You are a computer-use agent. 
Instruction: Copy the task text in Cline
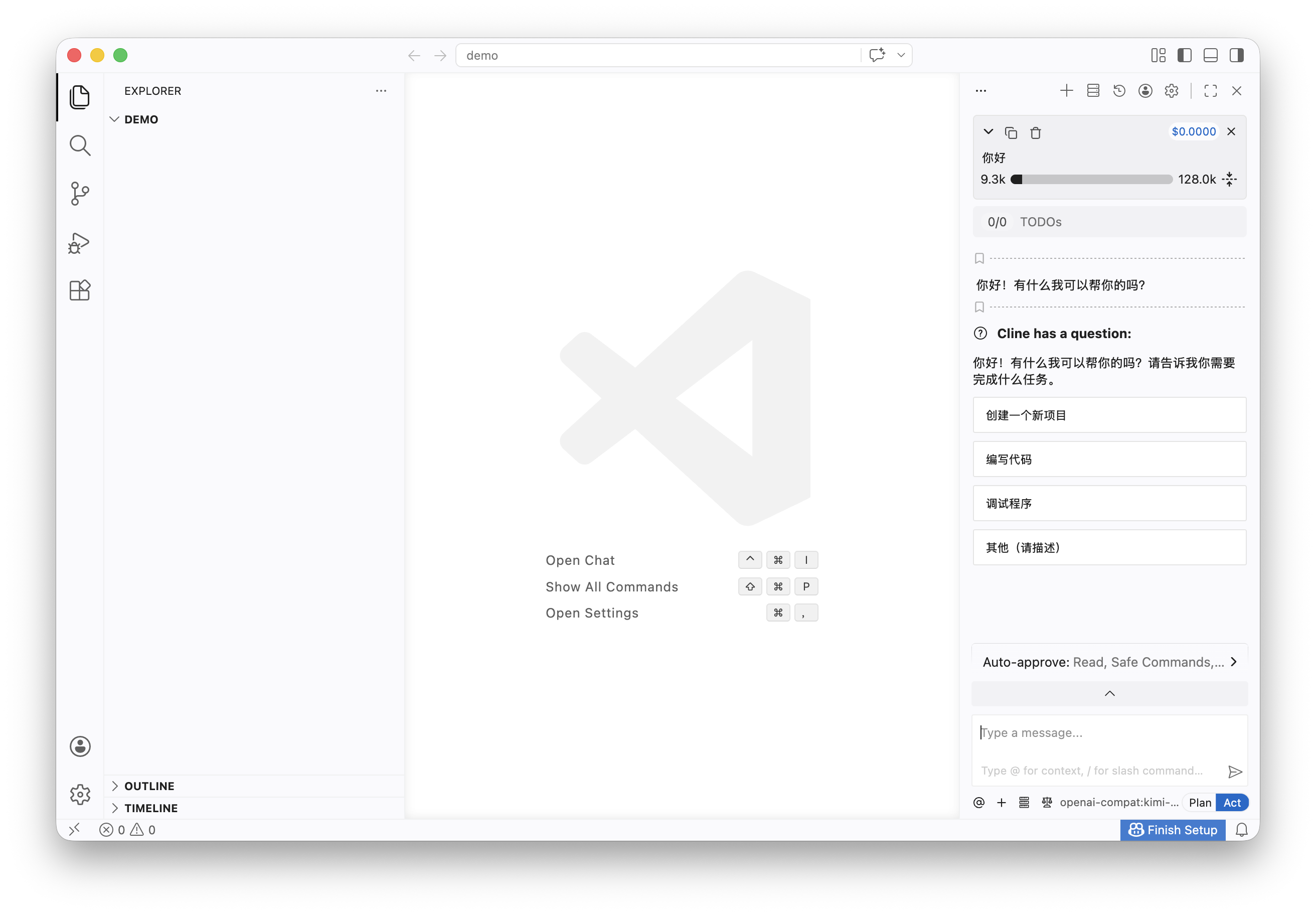pos(1011,132)
